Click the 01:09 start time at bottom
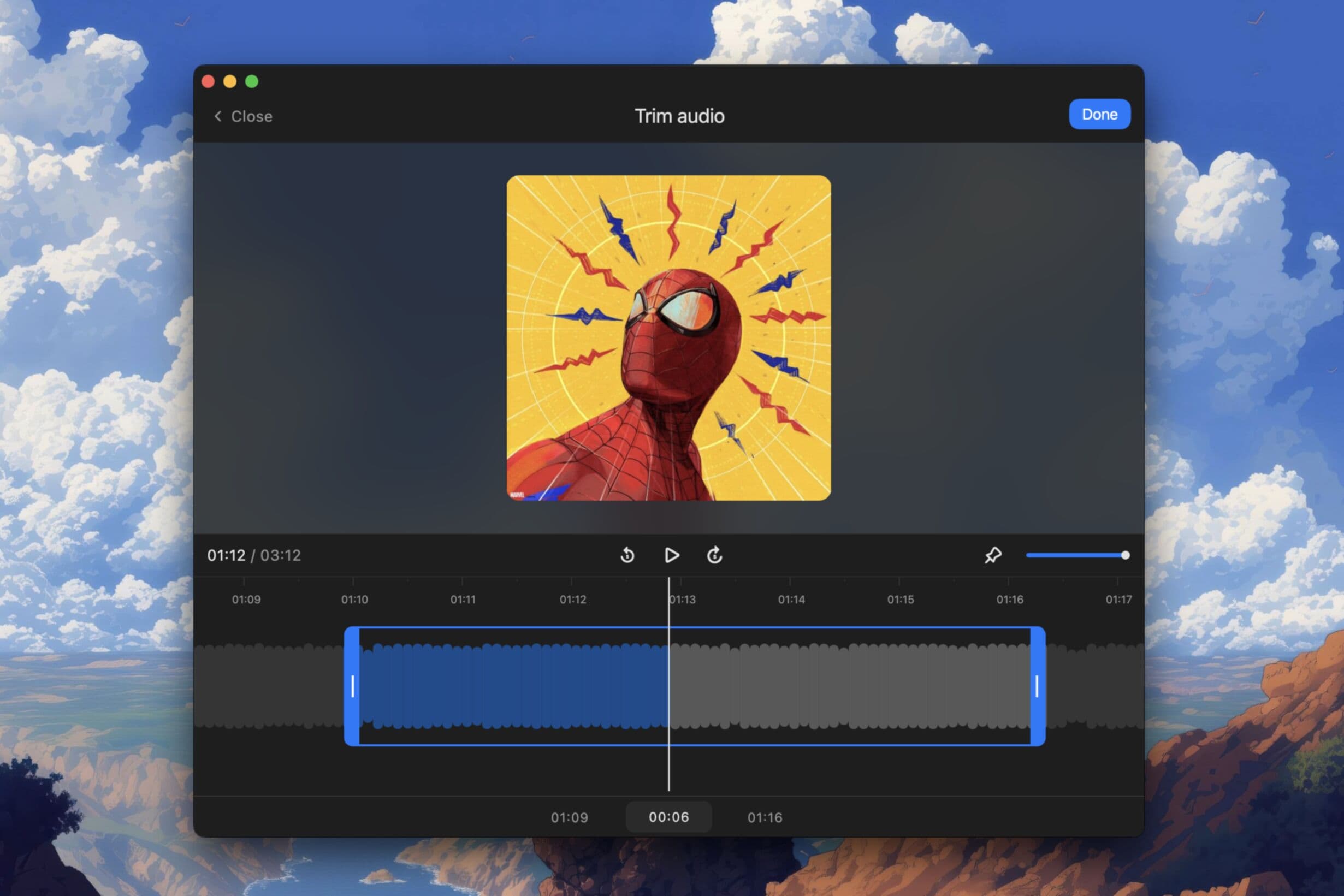The height and width of the screenshot is (896, 1344). click(x=569, y=818)
